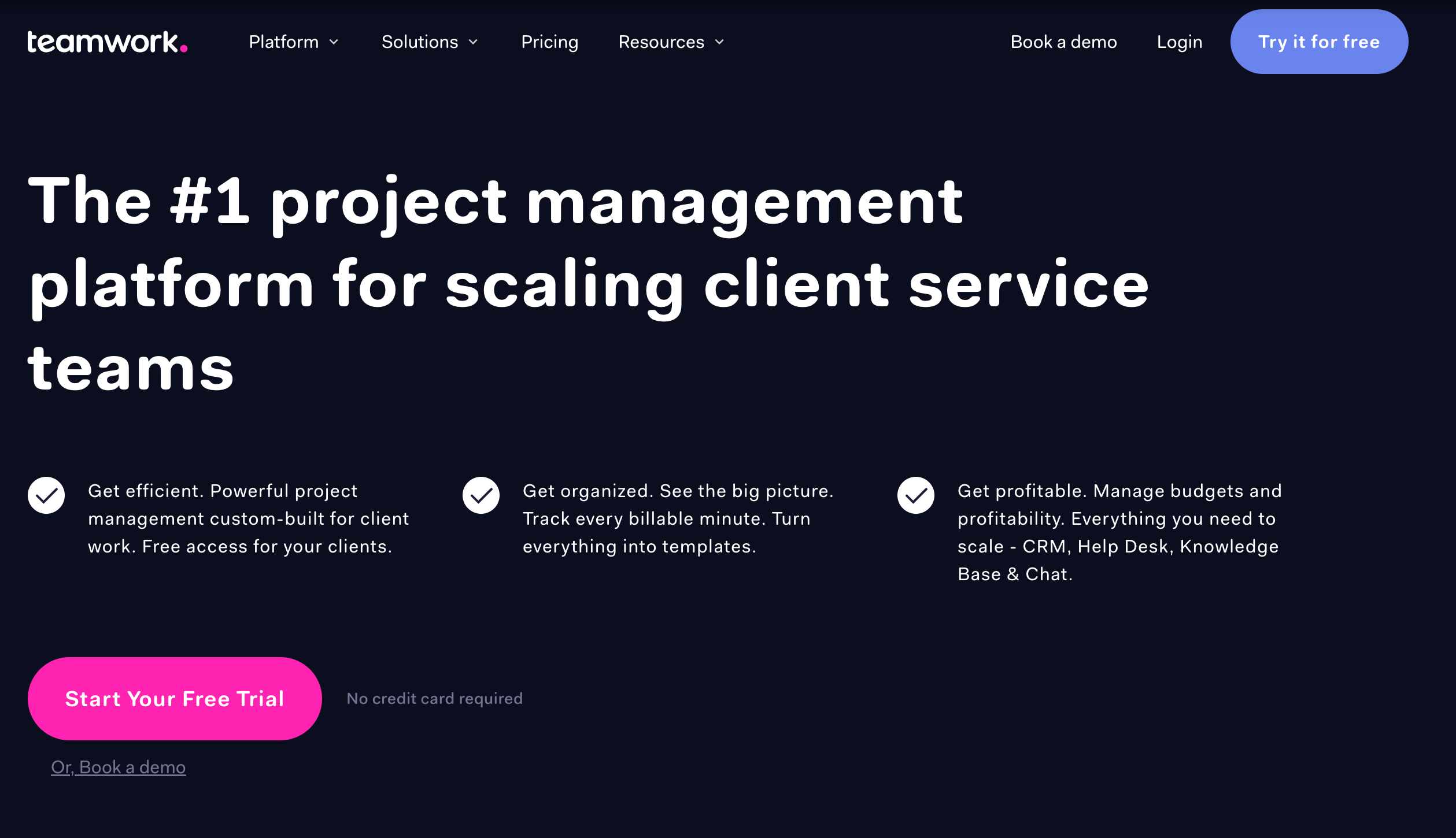Screen dimensions: 1456x838
Task: Click the Pricing menu item
Action: [549, 41]
